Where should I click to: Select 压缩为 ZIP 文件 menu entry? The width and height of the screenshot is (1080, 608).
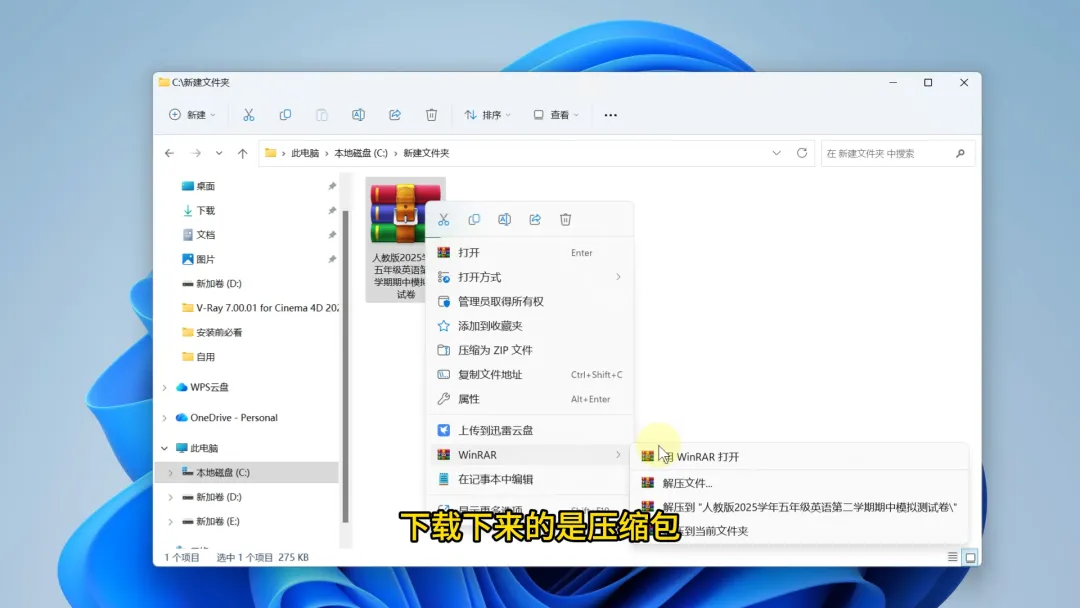530,350
